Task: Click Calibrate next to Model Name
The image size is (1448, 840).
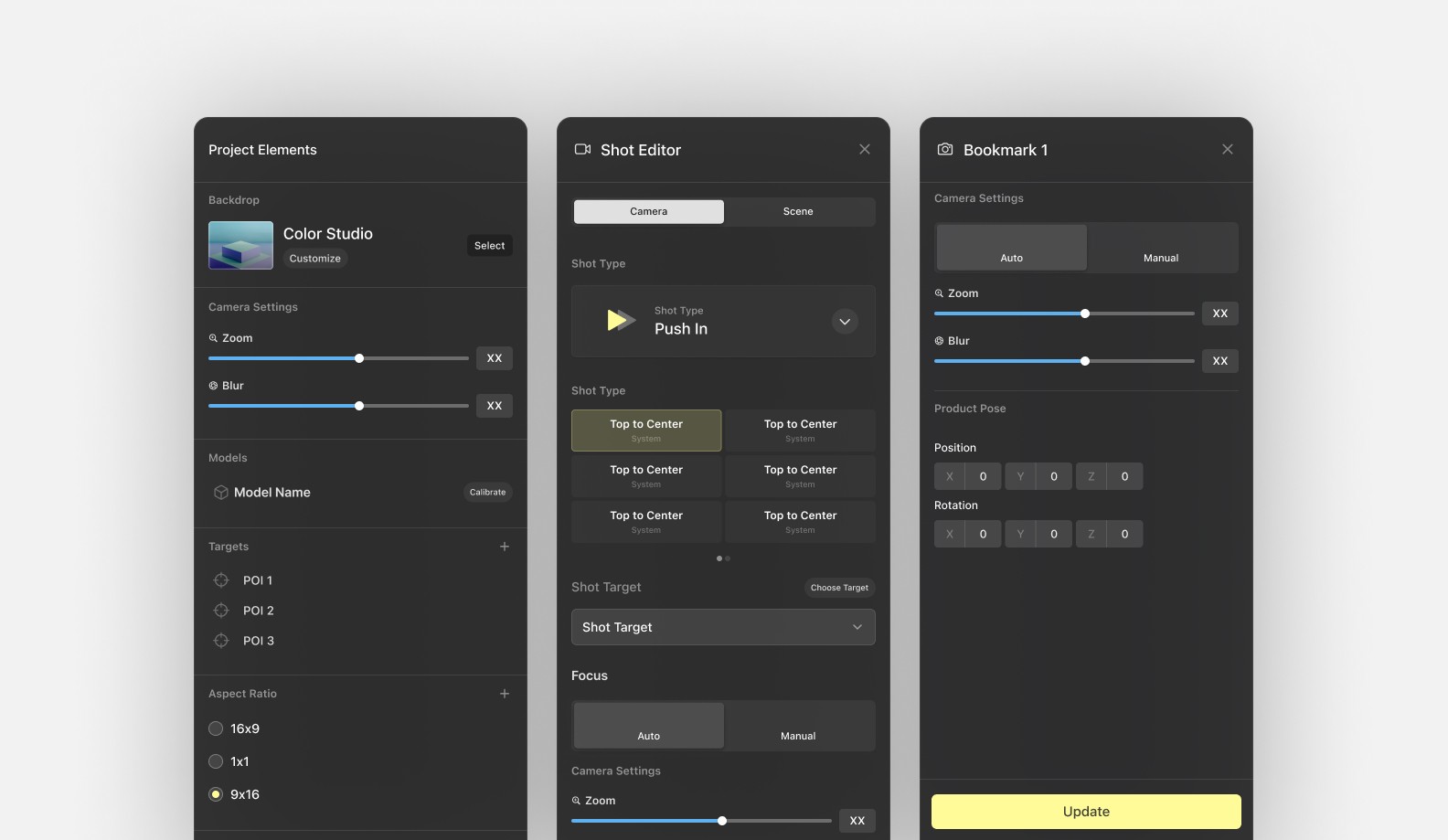Action: click(487, 493)
